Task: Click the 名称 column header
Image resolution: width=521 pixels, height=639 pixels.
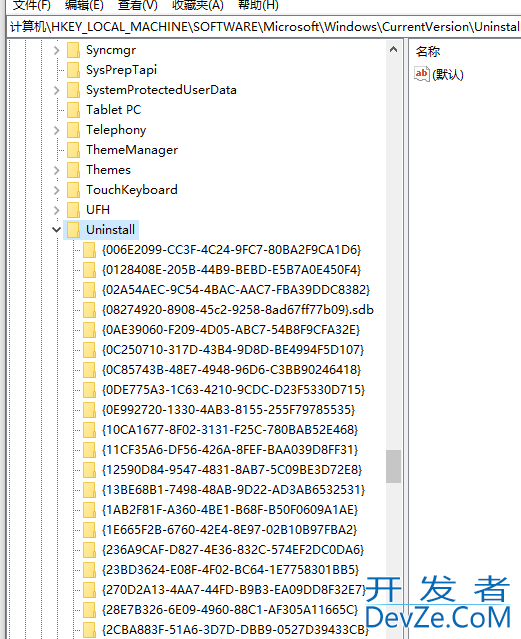Action: 428,51
